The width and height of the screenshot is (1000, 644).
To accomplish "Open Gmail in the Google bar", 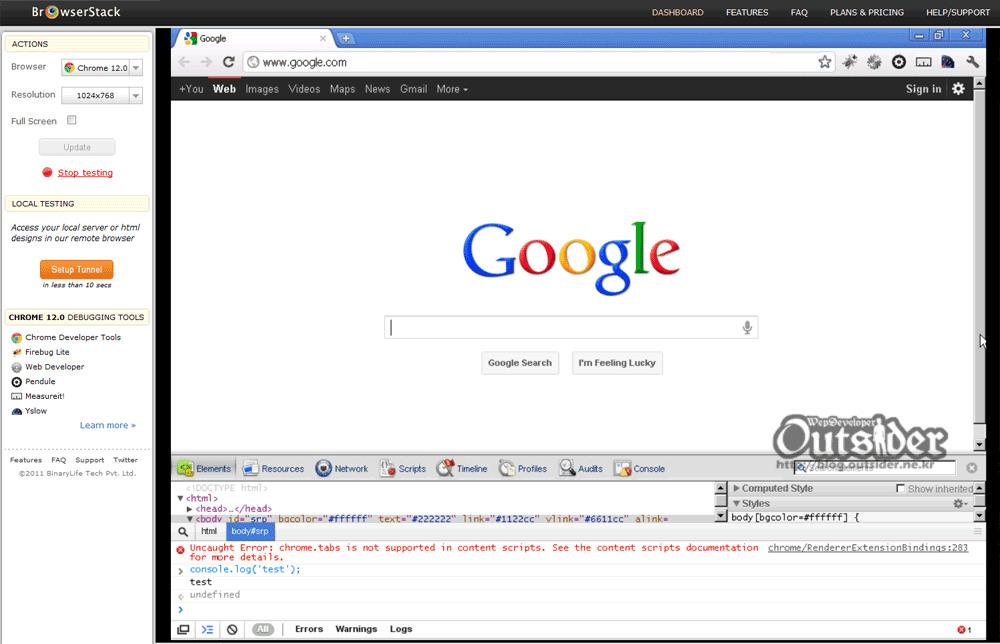I will click(413, 89).
